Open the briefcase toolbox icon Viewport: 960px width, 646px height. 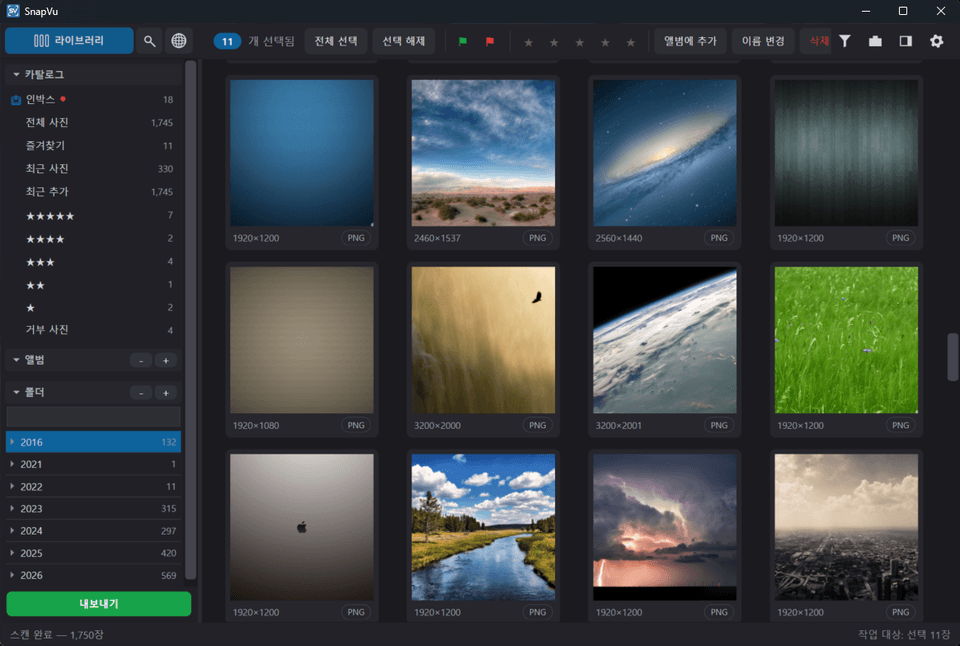pos(876,41)
